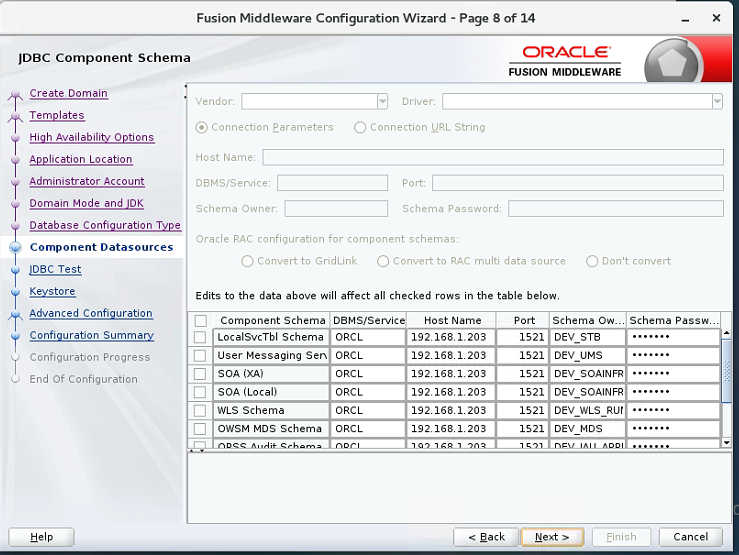Go to Domain Mode and JDK
Image resolution: width=739 pixels, height=555 pixels.
pyautogui.click(x=86, y=203)
